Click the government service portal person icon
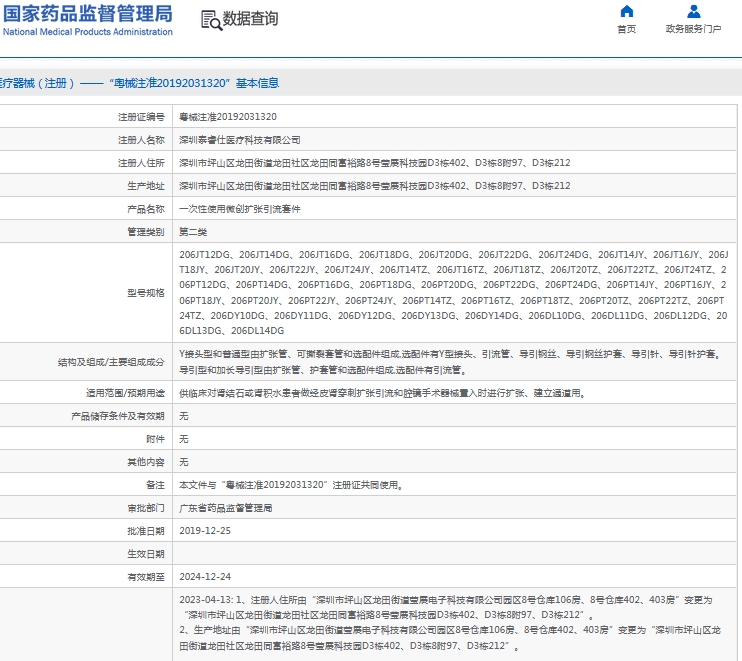 pos(693,11)
